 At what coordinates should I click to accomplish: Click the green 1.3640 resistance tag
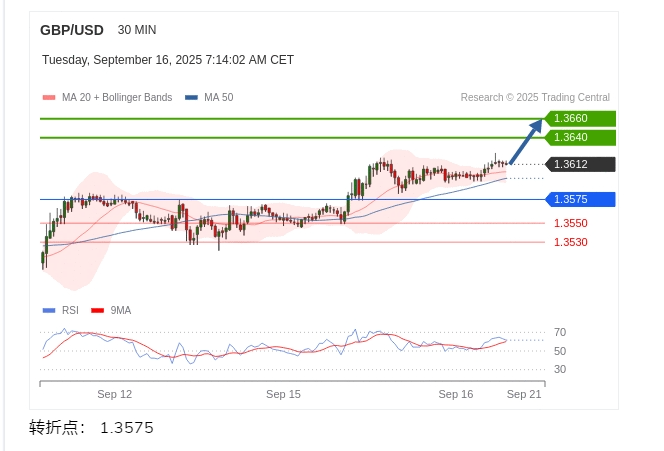coord(580,137)
